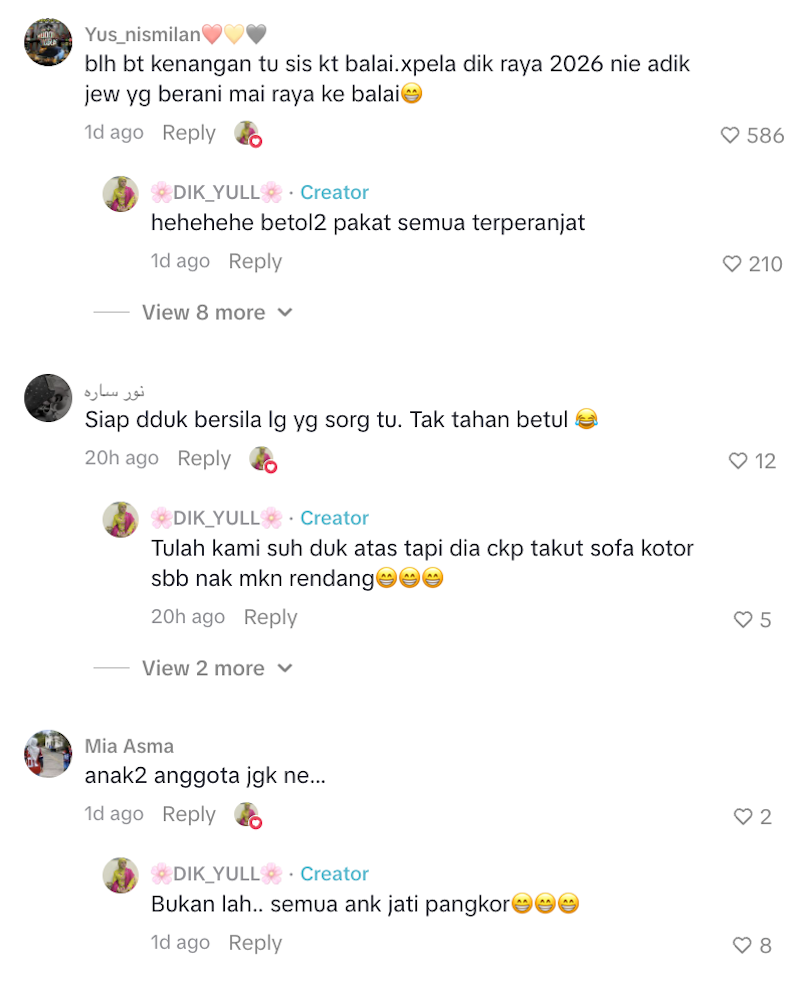Reply to Mia Asma's comment
Screen dimensions: 800x981
pos(188,815)
